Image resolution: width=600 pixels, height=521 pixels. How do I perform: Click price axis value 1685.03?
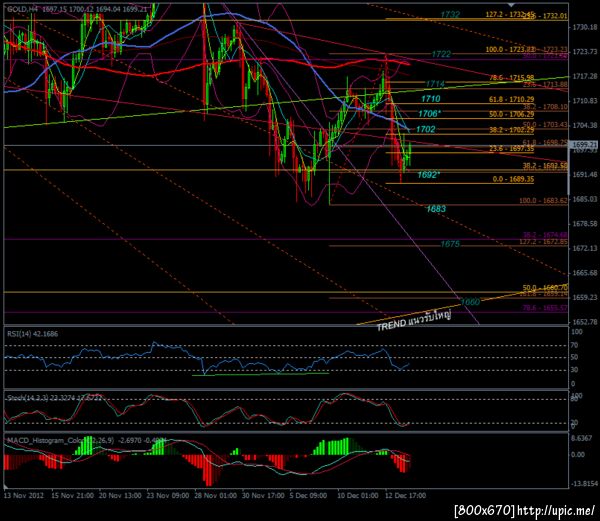coord(585,199)
